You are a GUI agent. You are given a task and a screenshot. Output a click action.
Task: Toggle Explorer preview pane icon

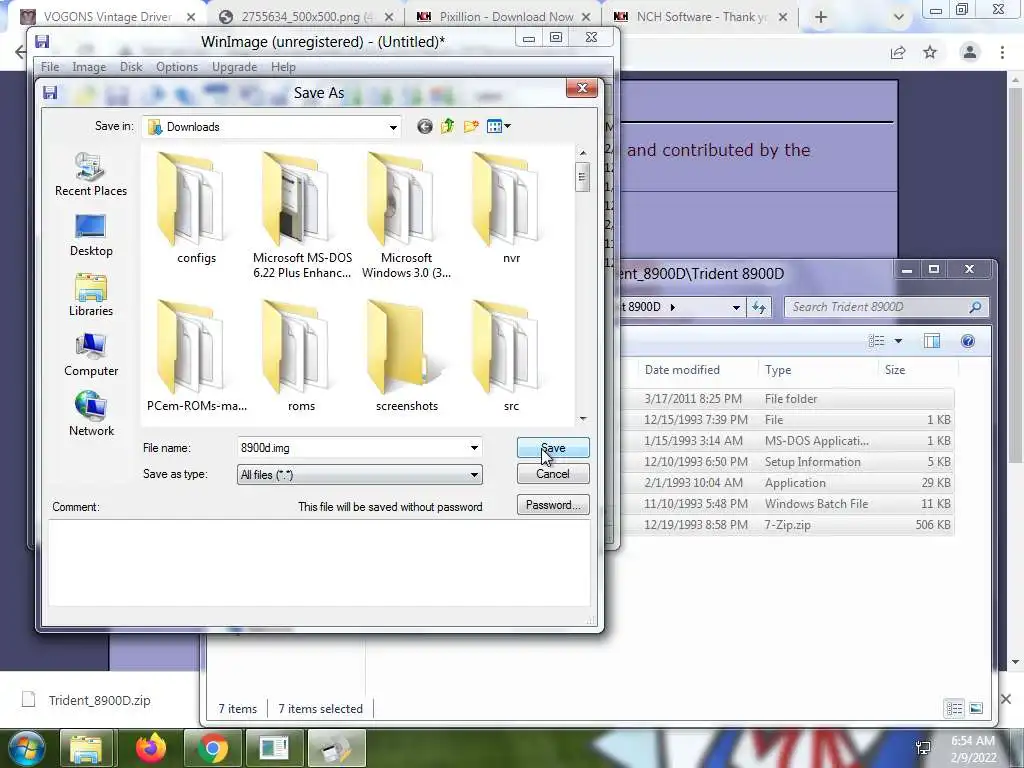(x=932, y=341)
